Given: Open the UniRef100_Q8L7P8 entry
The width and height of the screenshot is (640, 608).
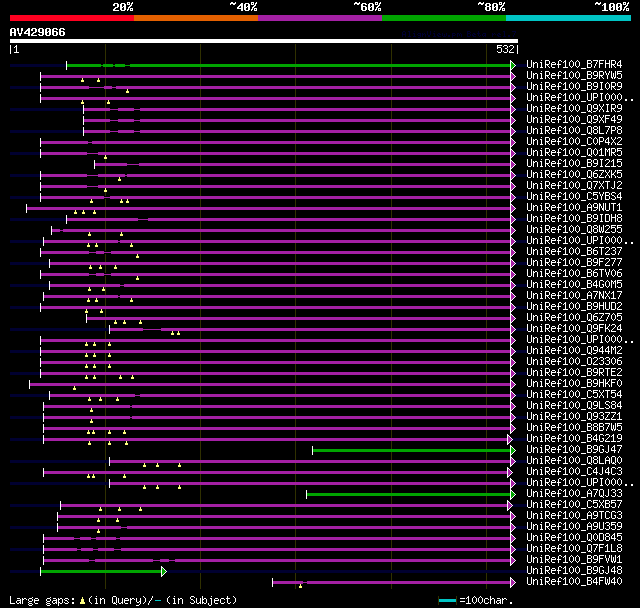Looking at the screenshot, I should pos(574,131).
